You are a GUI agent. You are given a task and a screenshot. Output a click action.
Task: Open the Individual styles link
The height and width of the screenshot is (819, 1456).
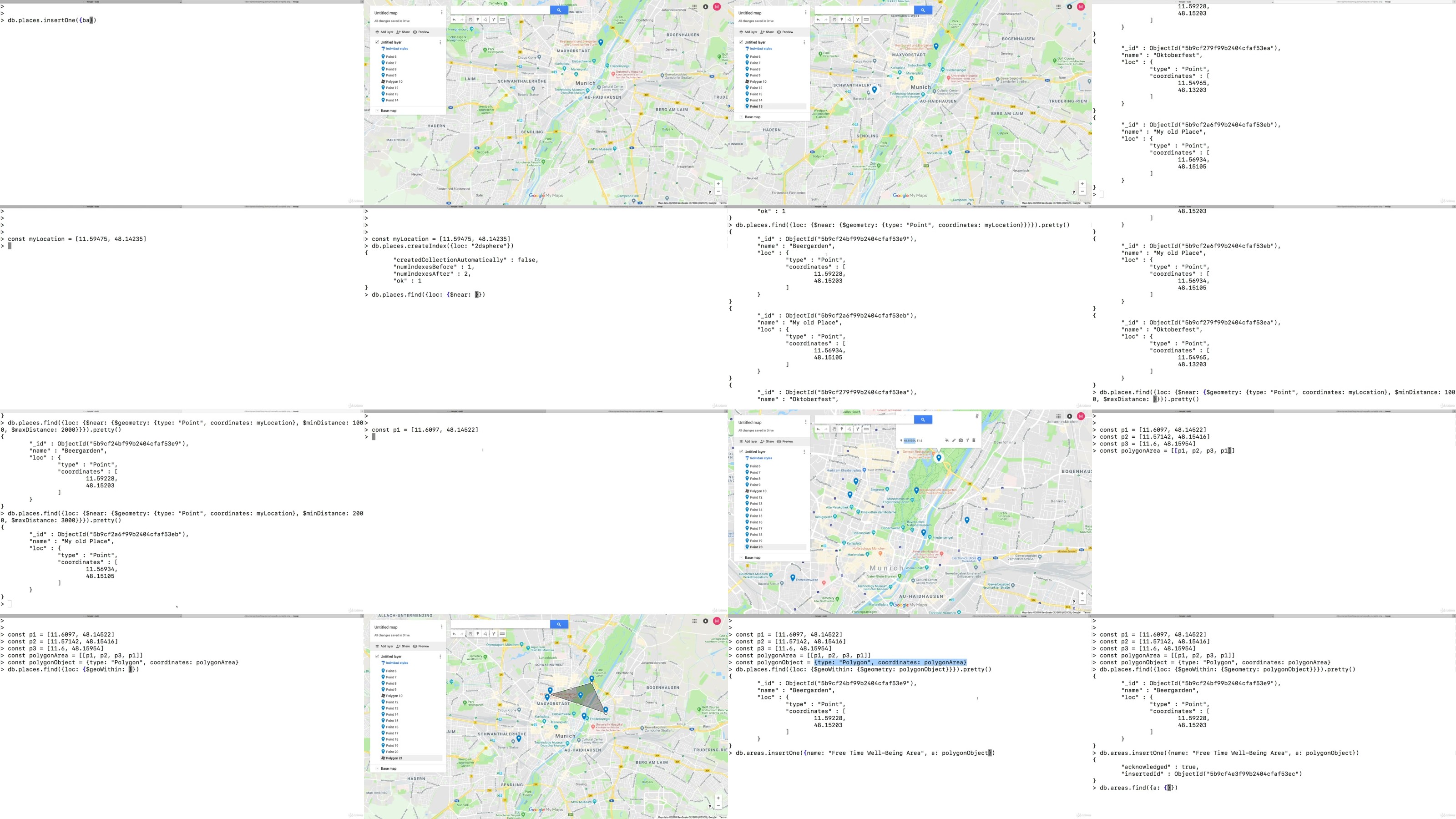coord(397,49)
